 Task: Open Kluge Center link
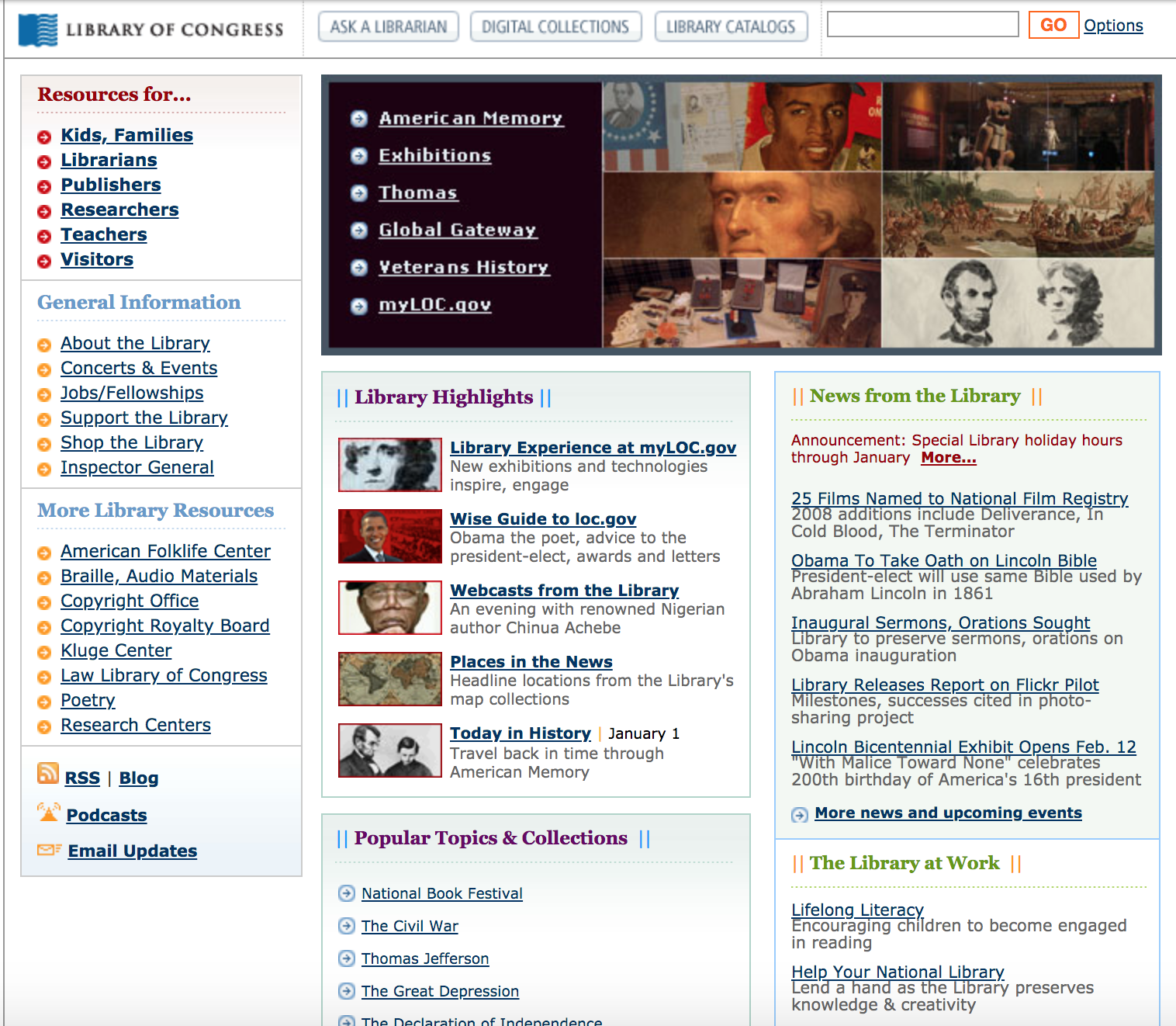coord(116,650)
